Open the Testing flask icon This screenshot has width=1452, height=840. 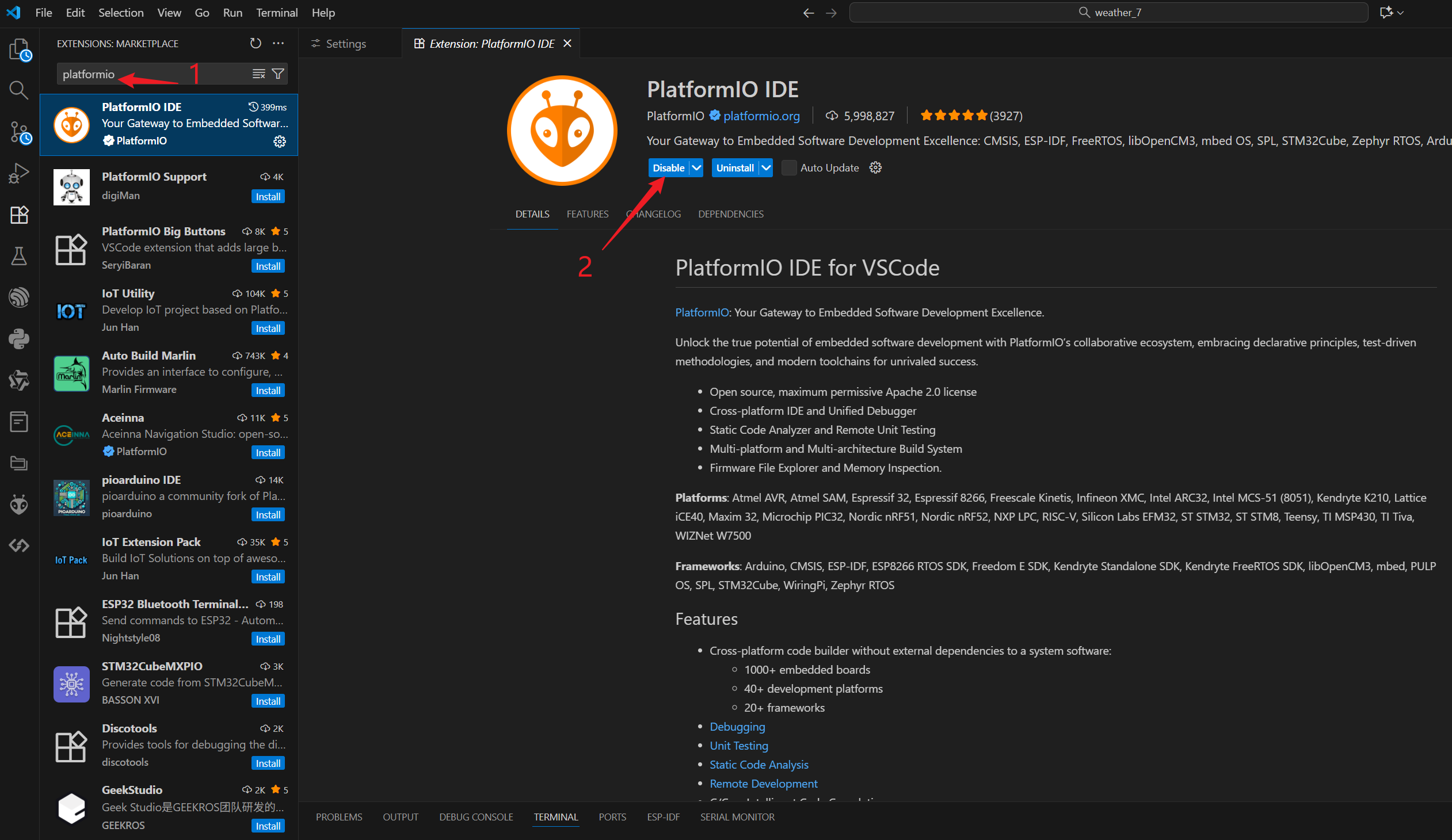coord(19,256)
